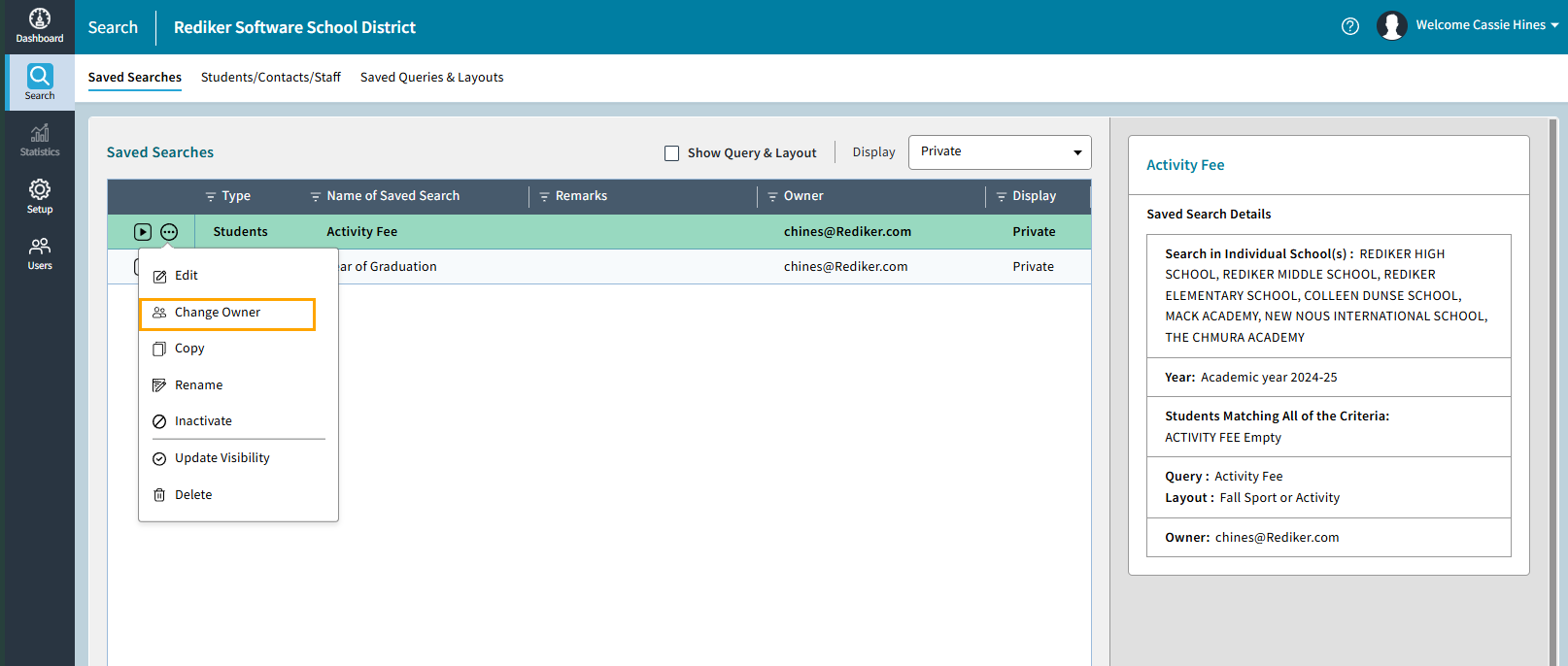Click the user avatar picture
The image size is (1568, 666).
click(1392, 26)
